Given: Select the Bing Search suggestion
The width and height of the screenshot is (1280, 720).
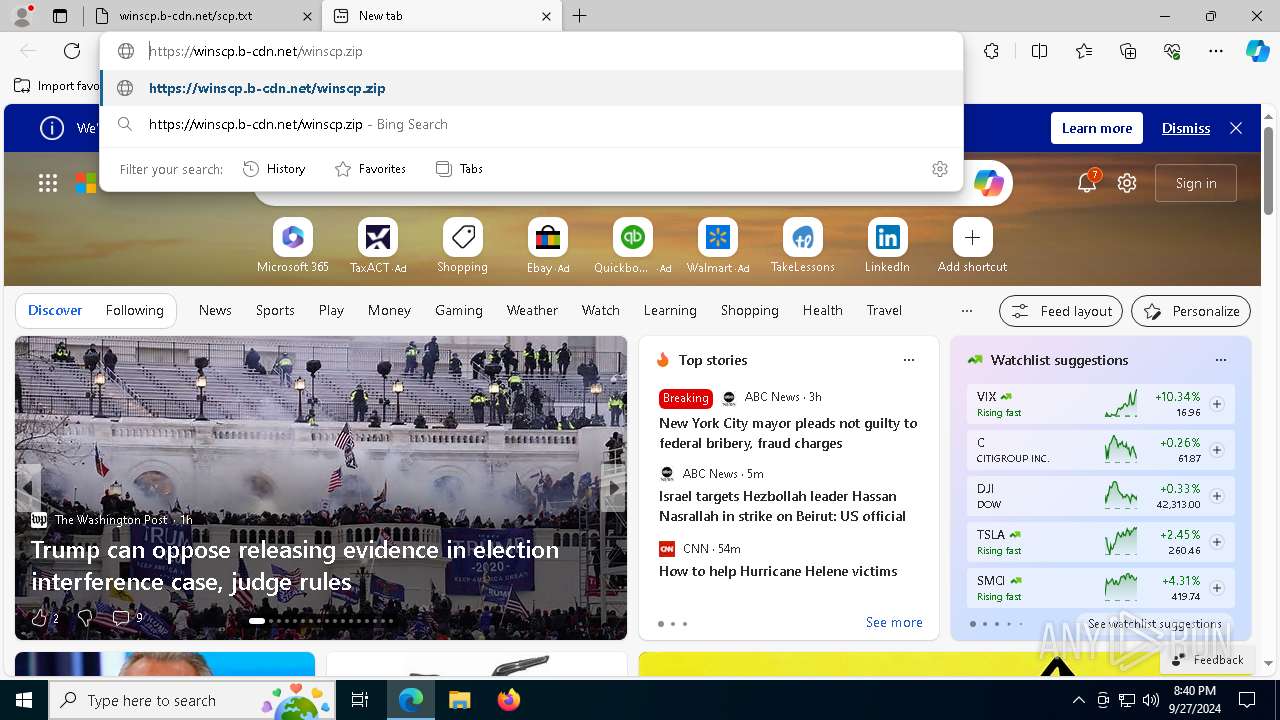Looking at the screenshot, I should 532,124.
